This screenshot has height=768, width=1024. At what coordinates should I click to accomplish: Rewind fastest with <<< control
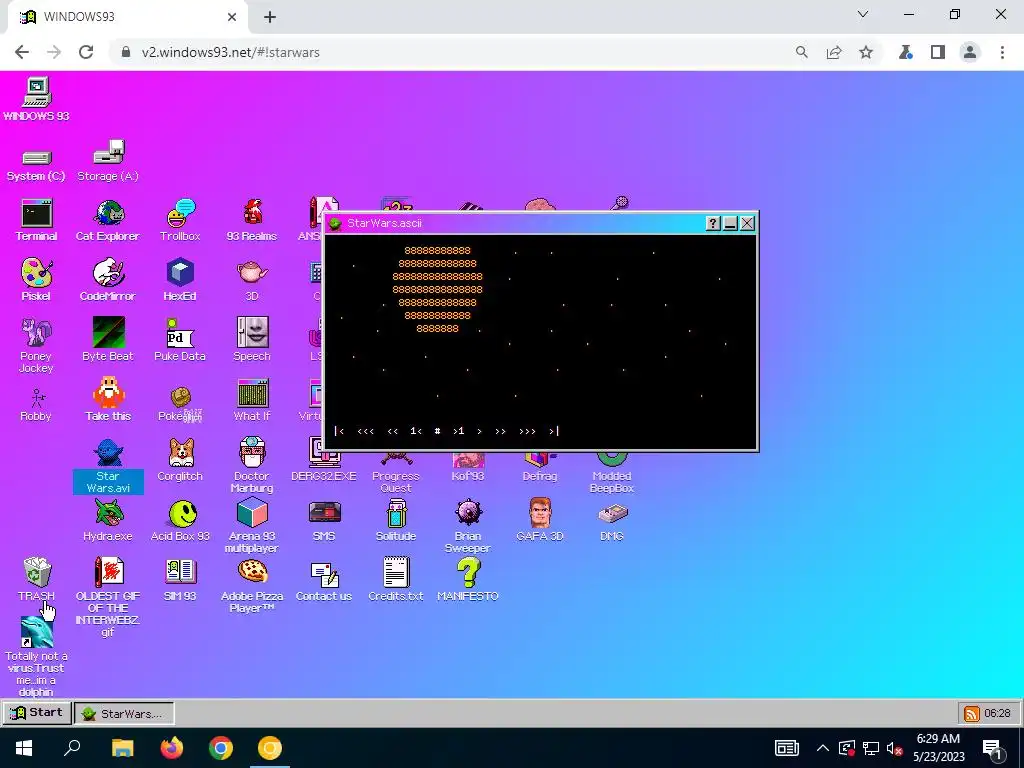point(365,431)
